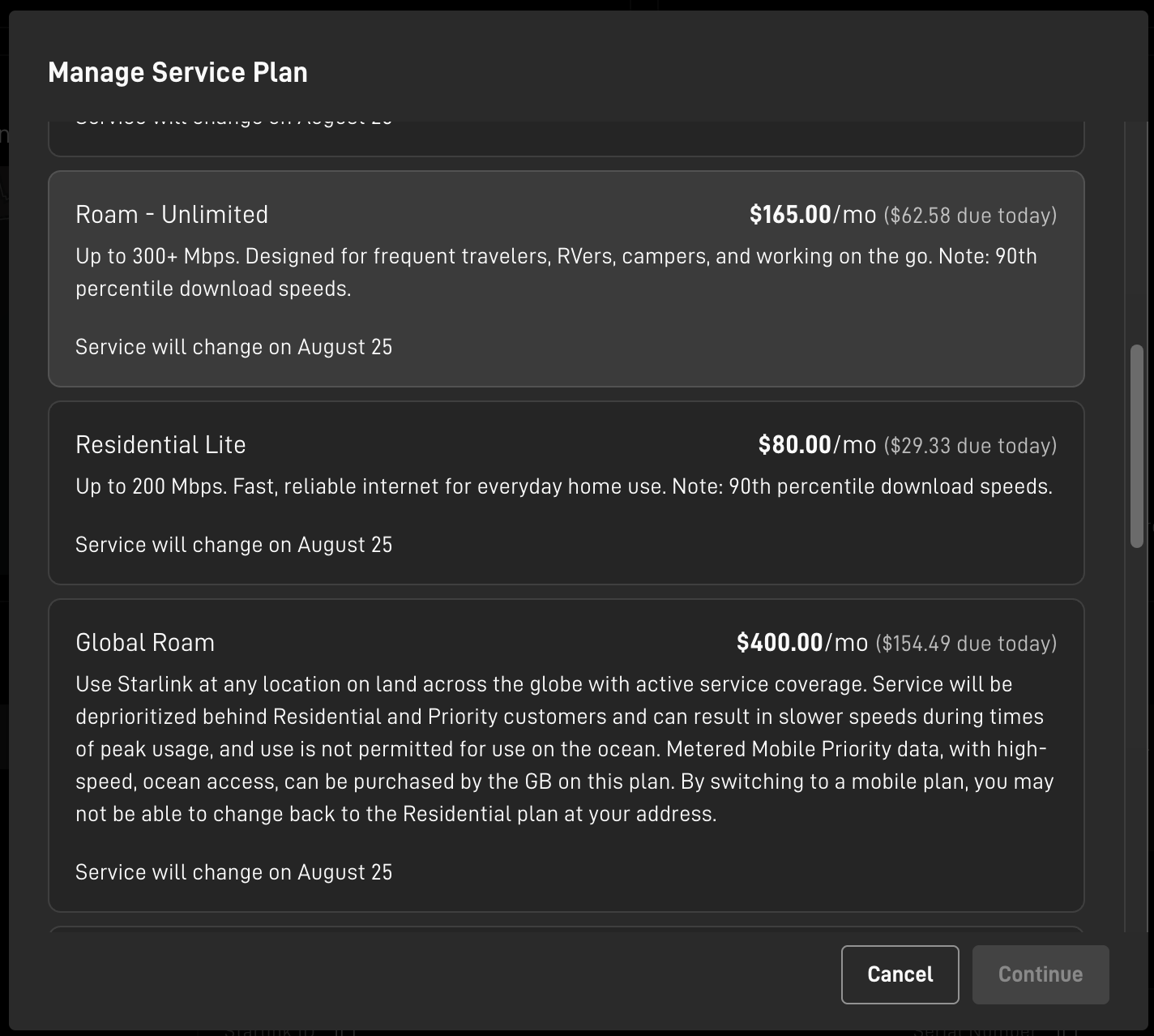The width and height of the screenshot is (1154, 1036).
Task: Click the plan list scrollbar thumb
Action: tap(1136, 446)
